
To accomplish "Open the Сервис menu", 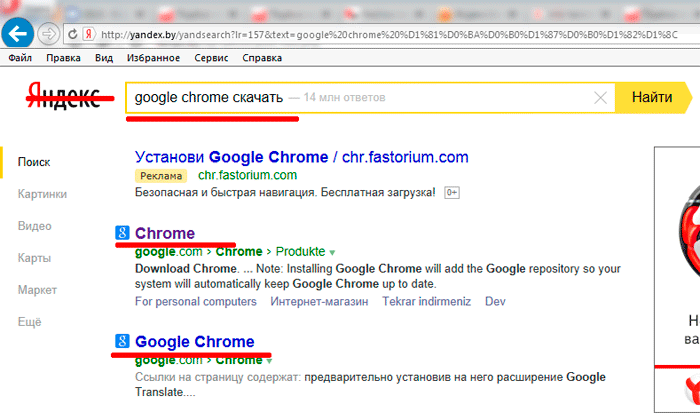I will coord(211,58).
